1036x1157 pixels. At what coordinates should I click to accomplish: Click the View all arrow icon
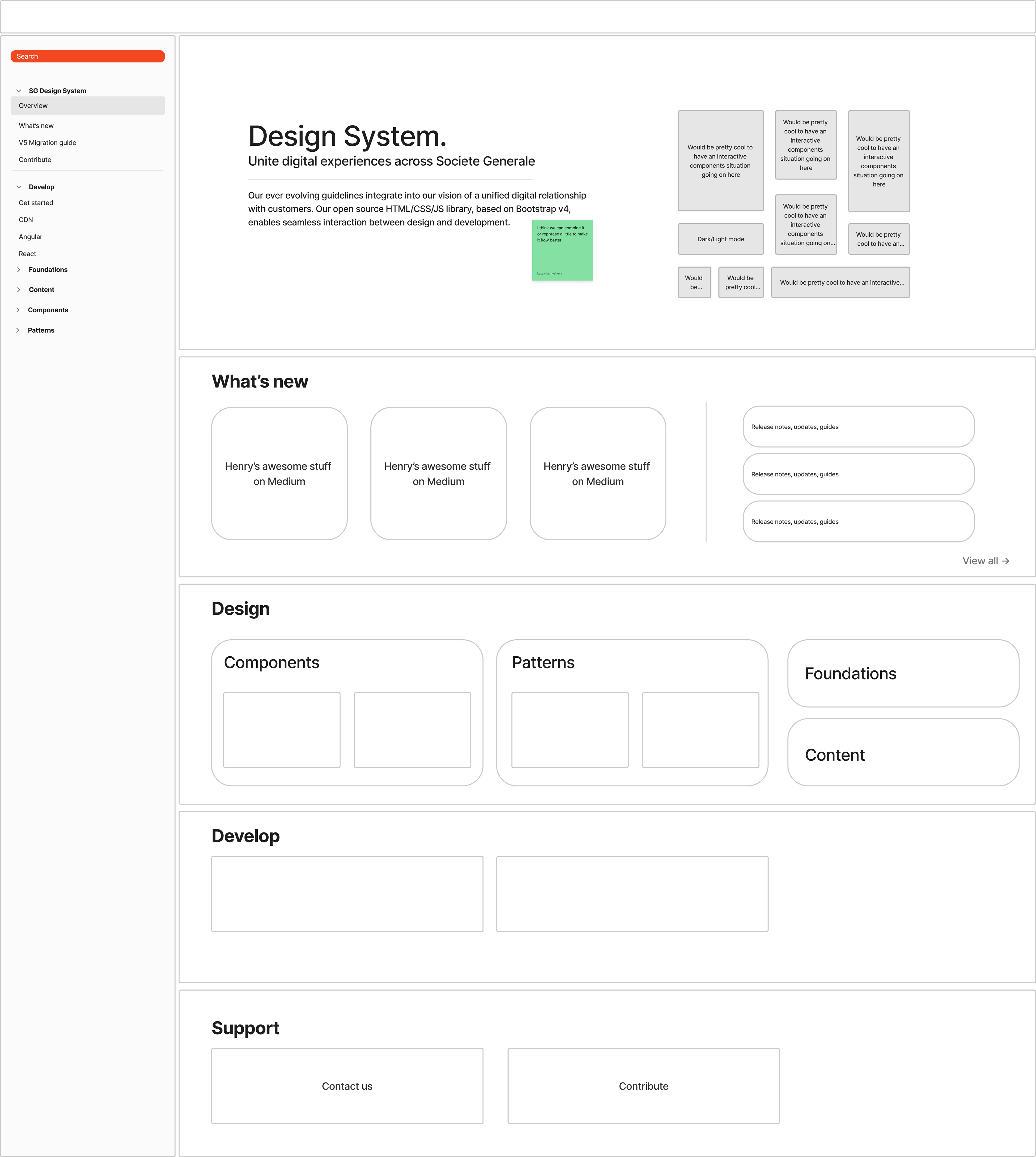[1006, 561]
